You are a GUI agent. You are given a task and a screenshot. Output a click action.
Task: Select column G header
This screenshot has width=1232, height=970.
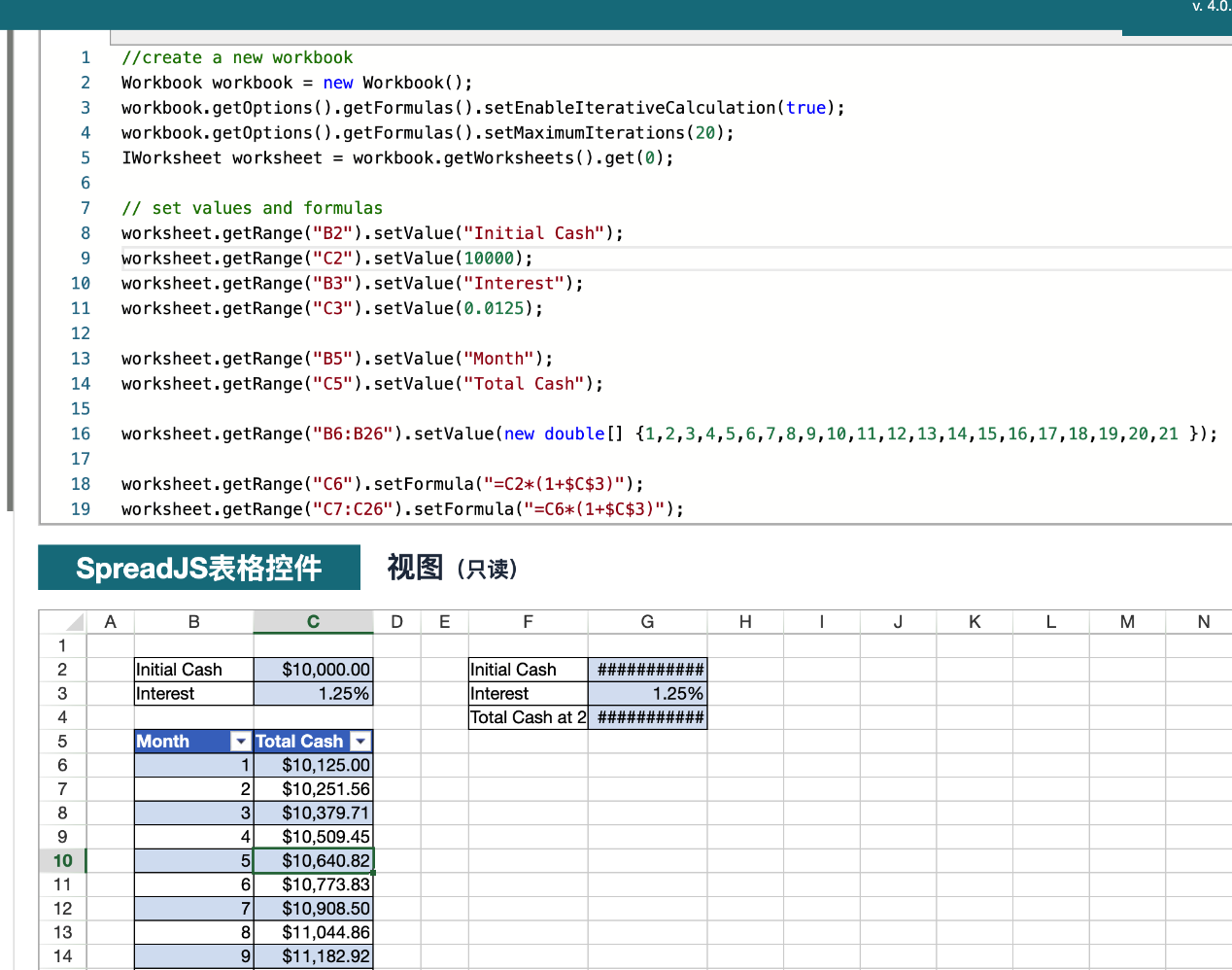(x=647, y=622)
